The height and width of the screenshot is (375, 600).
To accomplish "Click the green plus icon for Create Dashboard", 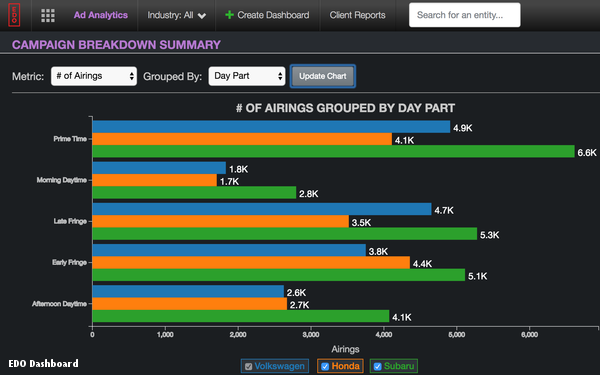I will (x=229, y=15).
